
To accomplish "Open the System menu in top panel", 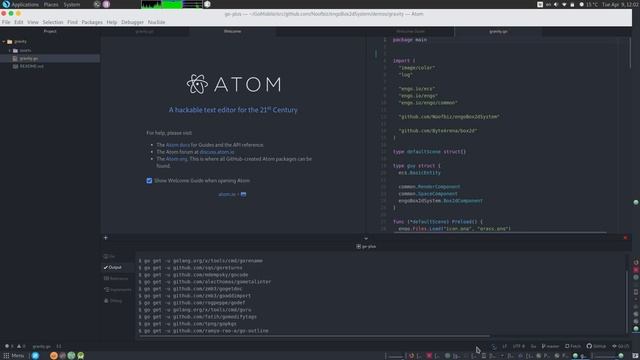I will (x=72, y=4).
